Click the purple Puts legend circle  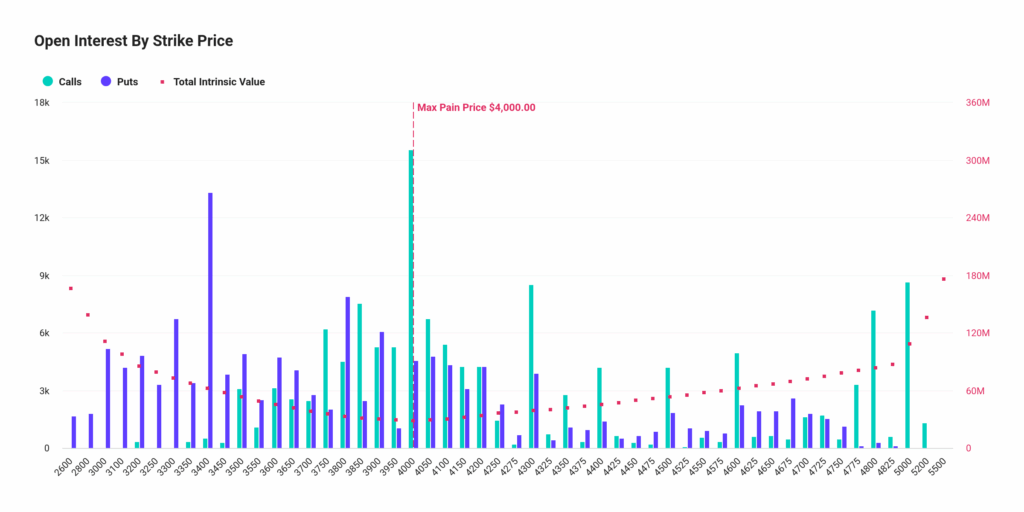(x=106, y=82)
